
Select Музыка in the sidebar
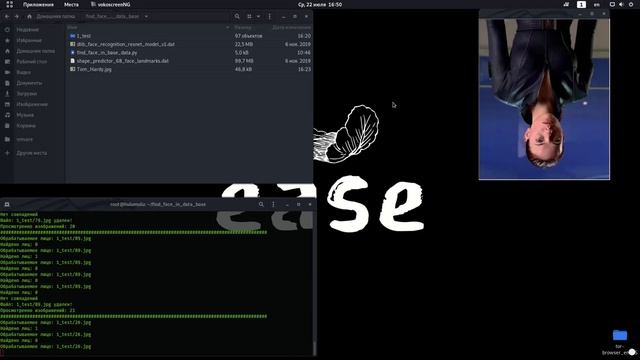(25, 115)
